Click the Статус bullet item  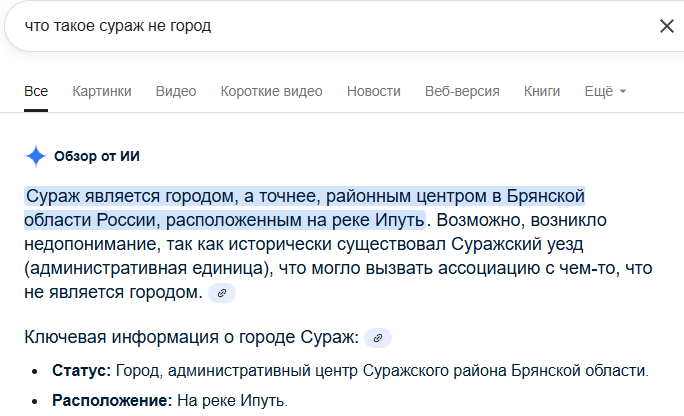pyautogui.click(x=350, y=371)
